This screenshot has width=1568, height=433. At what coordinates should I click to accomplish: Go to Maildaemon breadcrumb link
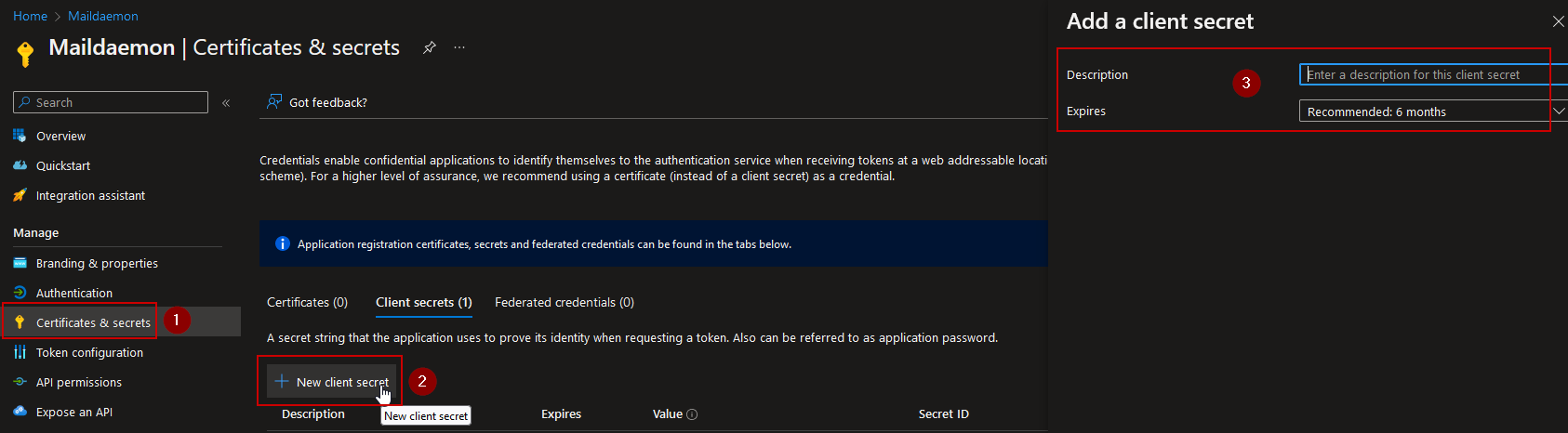103,16
